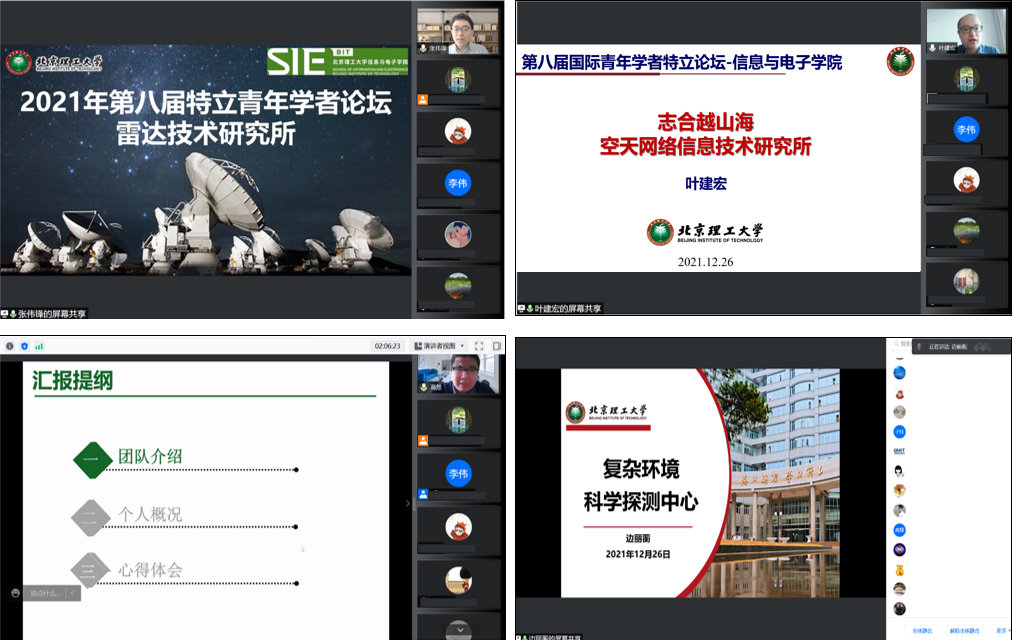Image resolution: width=1012 pixels, height=640 pixels.
Task: Click the 团队介绍 outline item on slide
Action: [150, 457]
